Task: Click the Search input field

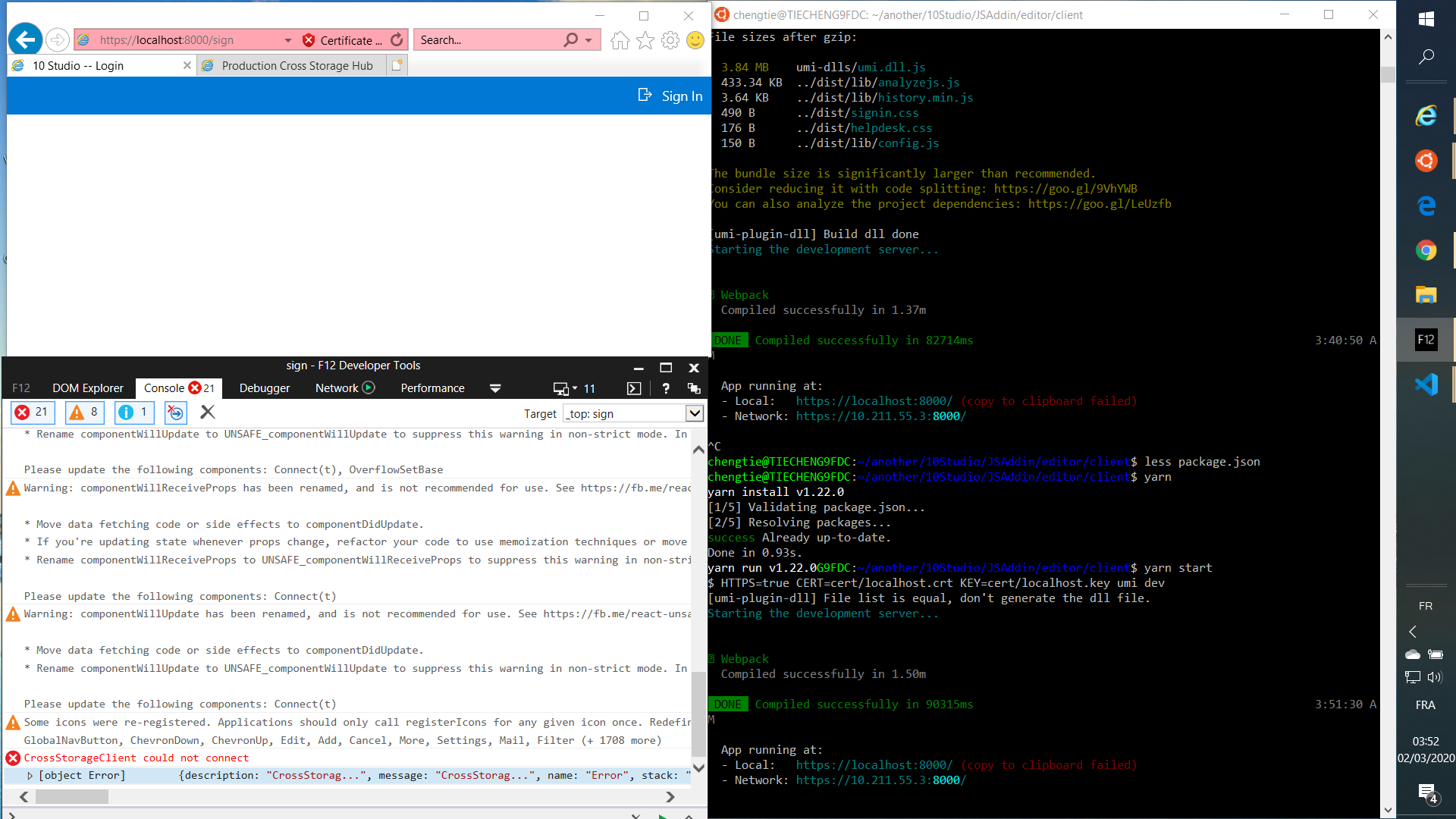Action: [x=485, y=40]
